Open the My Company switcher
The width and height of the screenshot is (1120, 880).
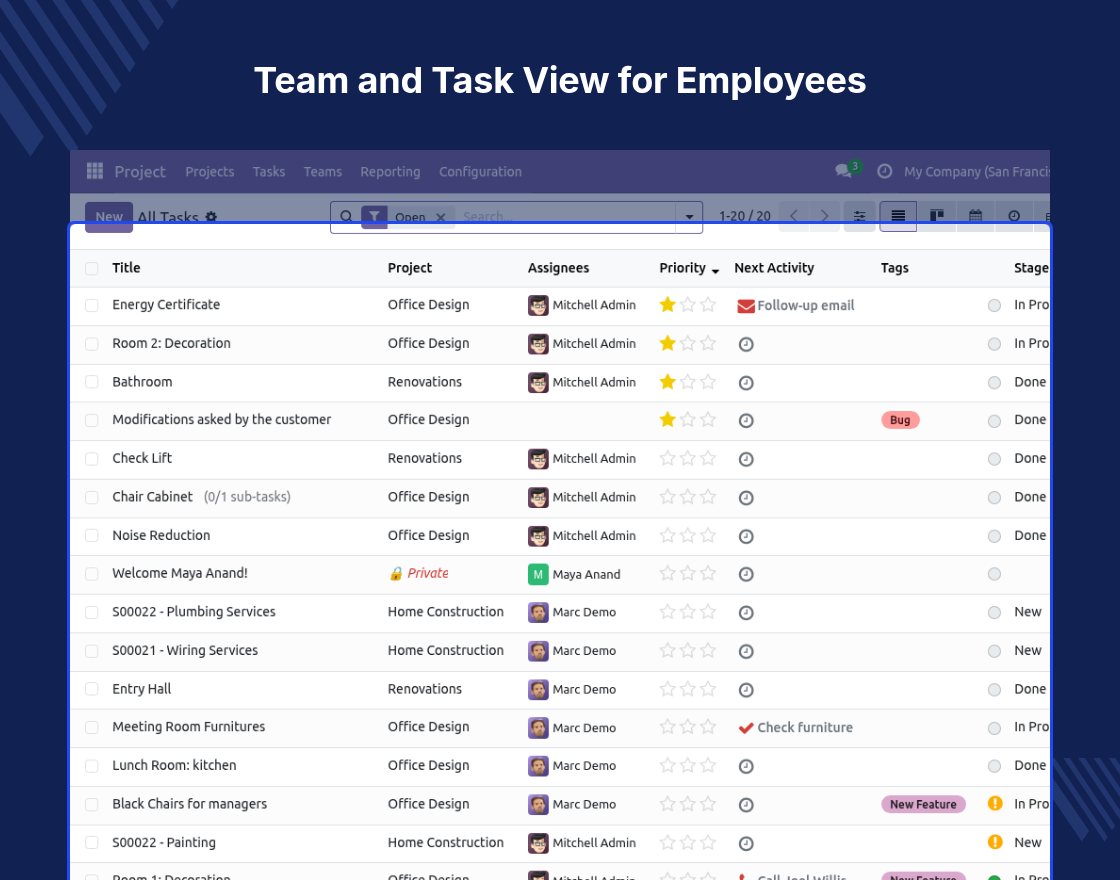click(x=976, y=171)
